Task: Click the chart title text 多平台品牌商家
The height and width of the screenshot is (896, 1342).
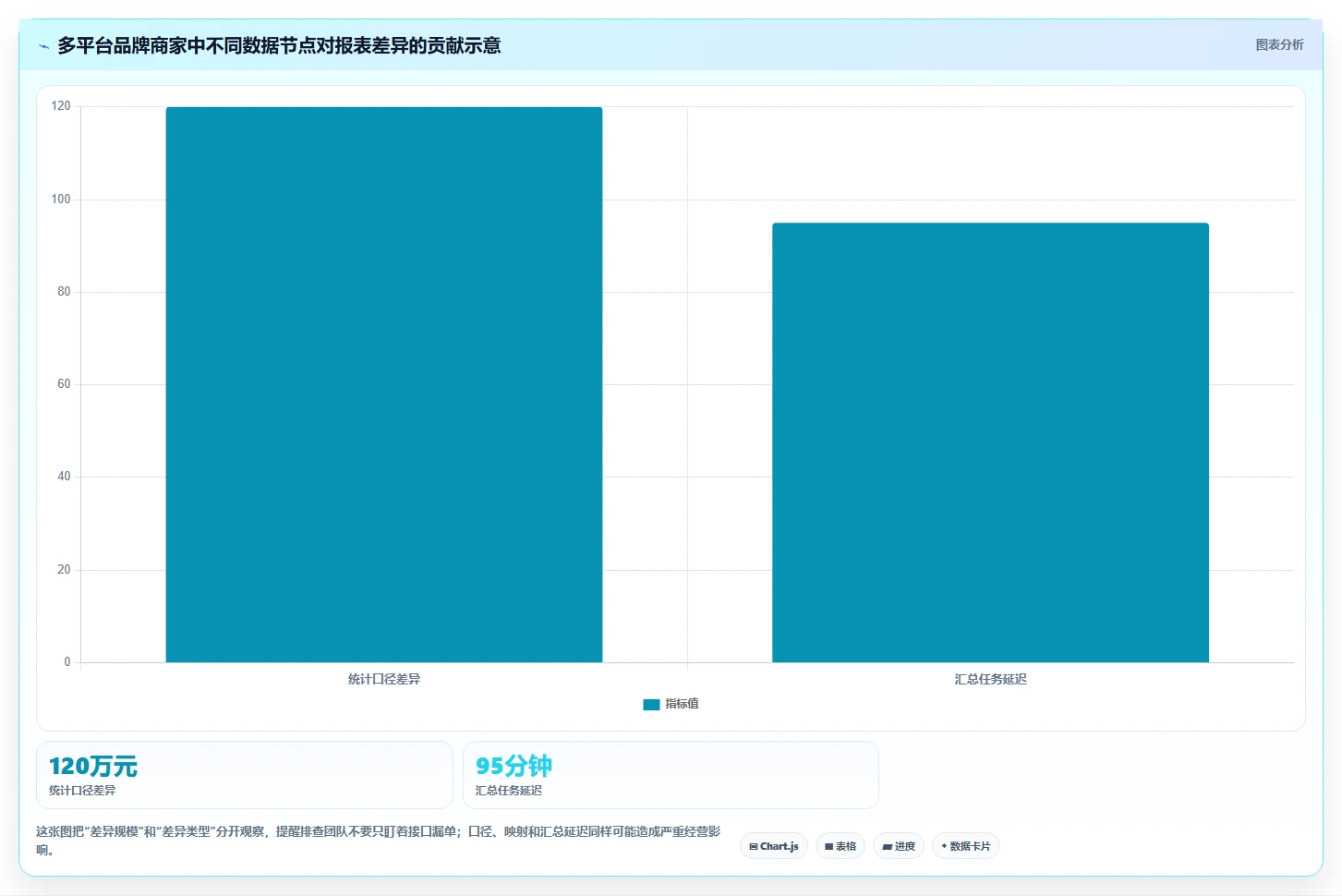Action: point(279,45)
